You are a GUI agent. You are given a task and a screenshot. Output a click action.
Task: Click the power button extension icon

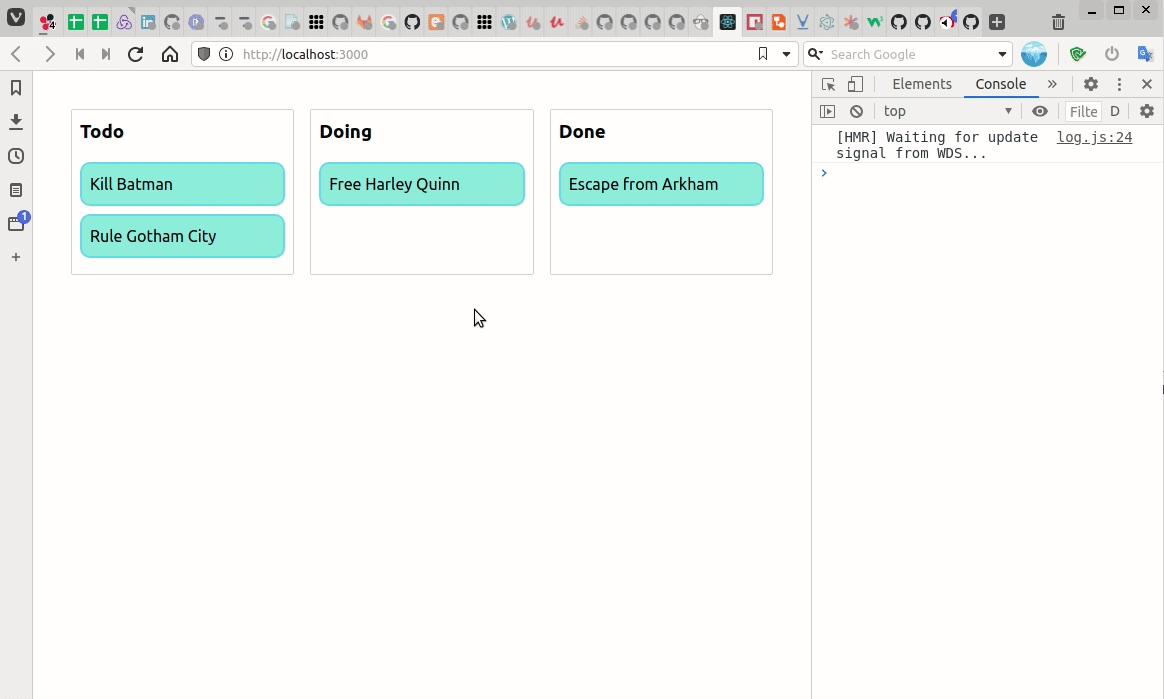[1111, 54]
